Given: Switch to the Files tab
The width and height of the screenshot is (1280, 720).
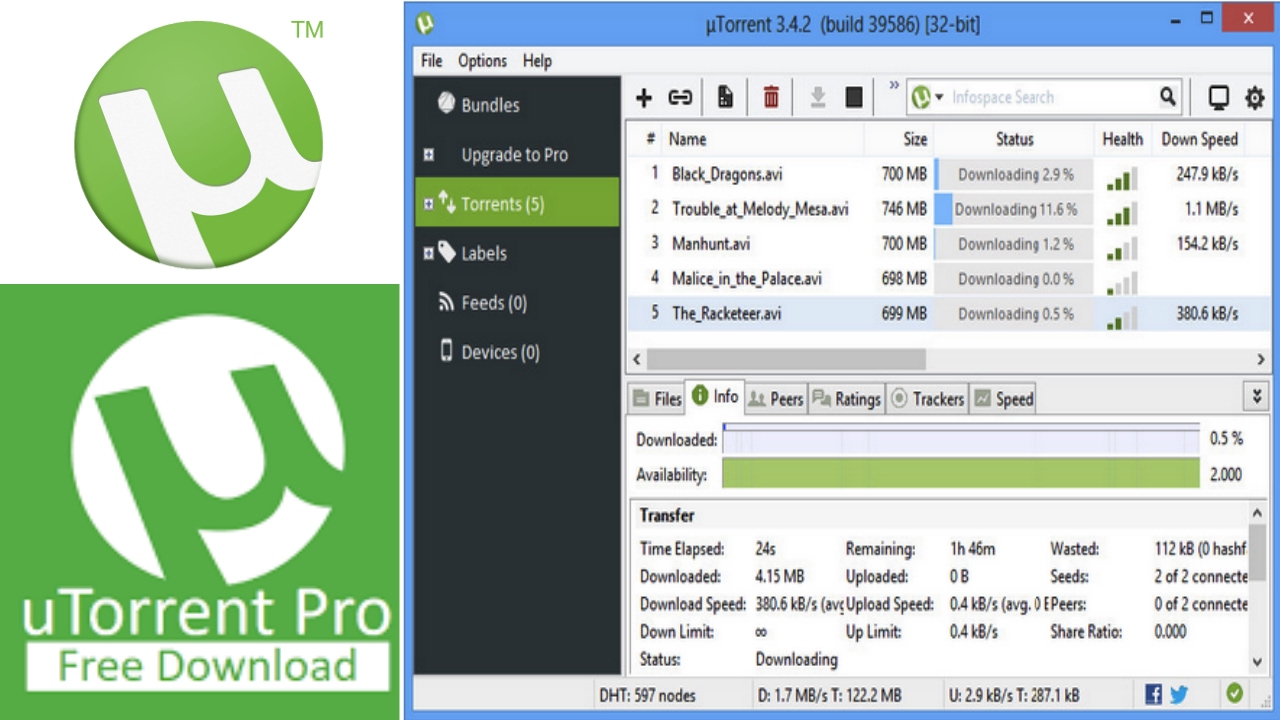Looking at the screenshot, I should point(656,399).
